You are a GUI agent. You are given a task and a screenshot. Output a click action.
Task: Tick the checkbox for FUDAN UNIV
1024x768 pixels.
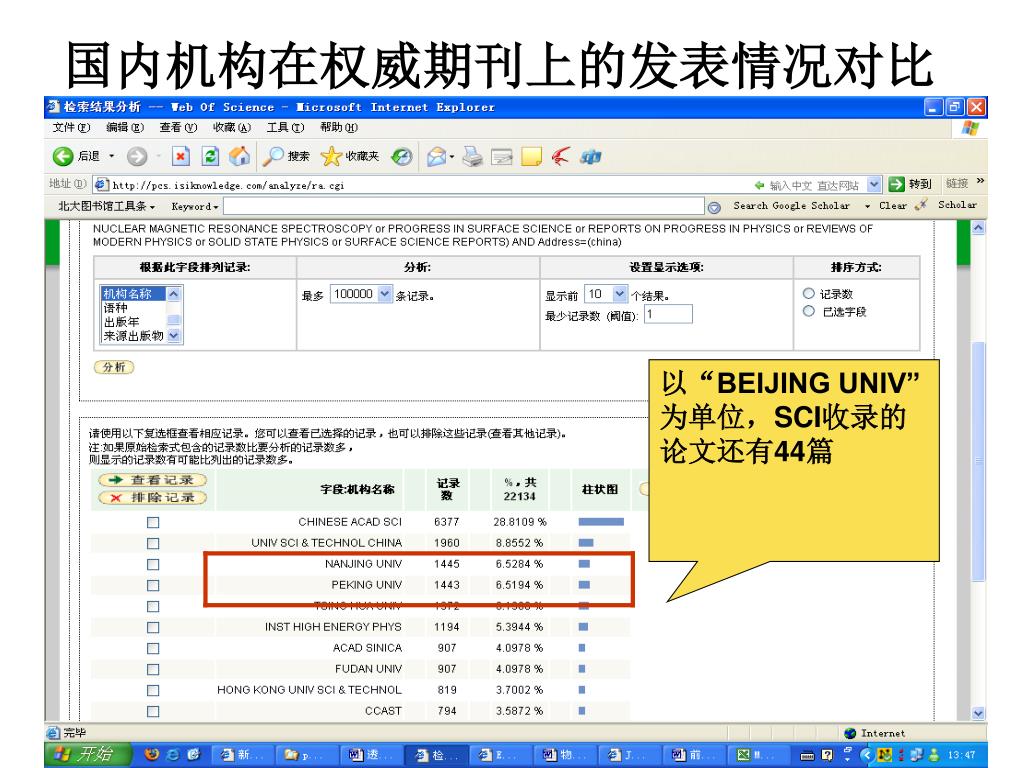[153, 669]
